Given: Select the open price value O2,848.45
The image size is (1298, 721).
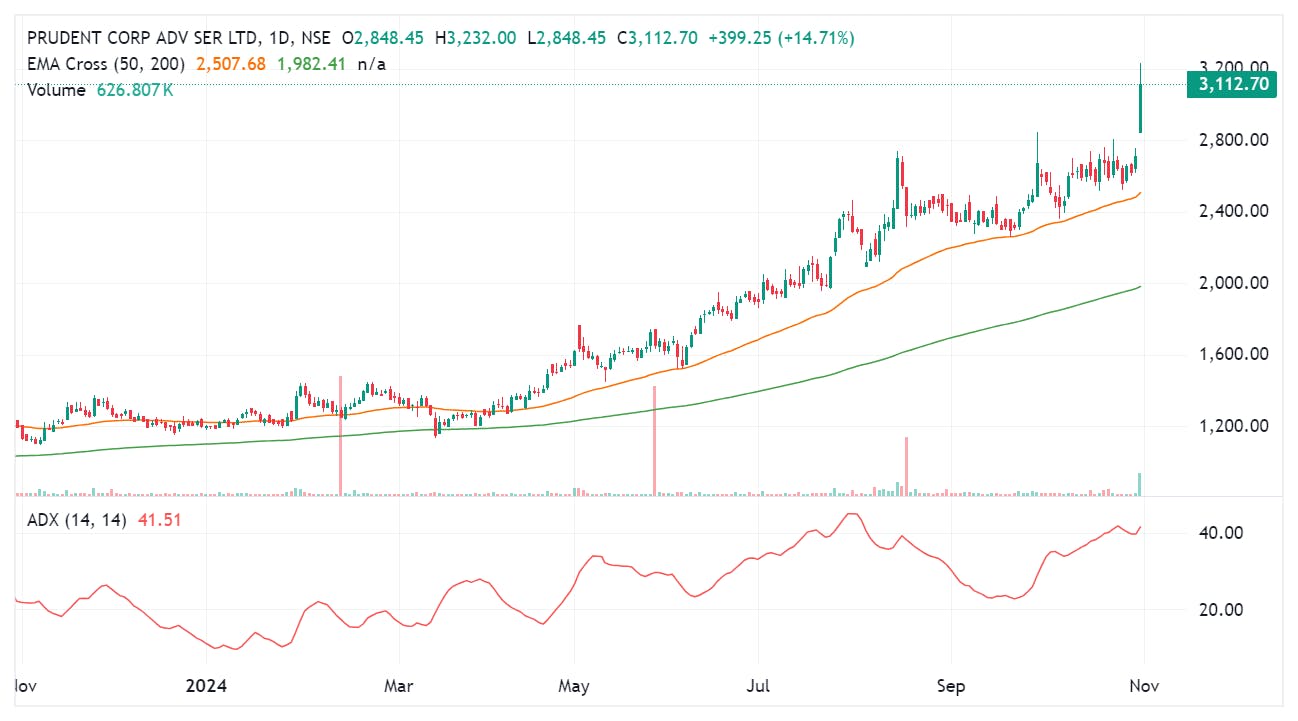Looking at the screenshot, I should [385, 38].
